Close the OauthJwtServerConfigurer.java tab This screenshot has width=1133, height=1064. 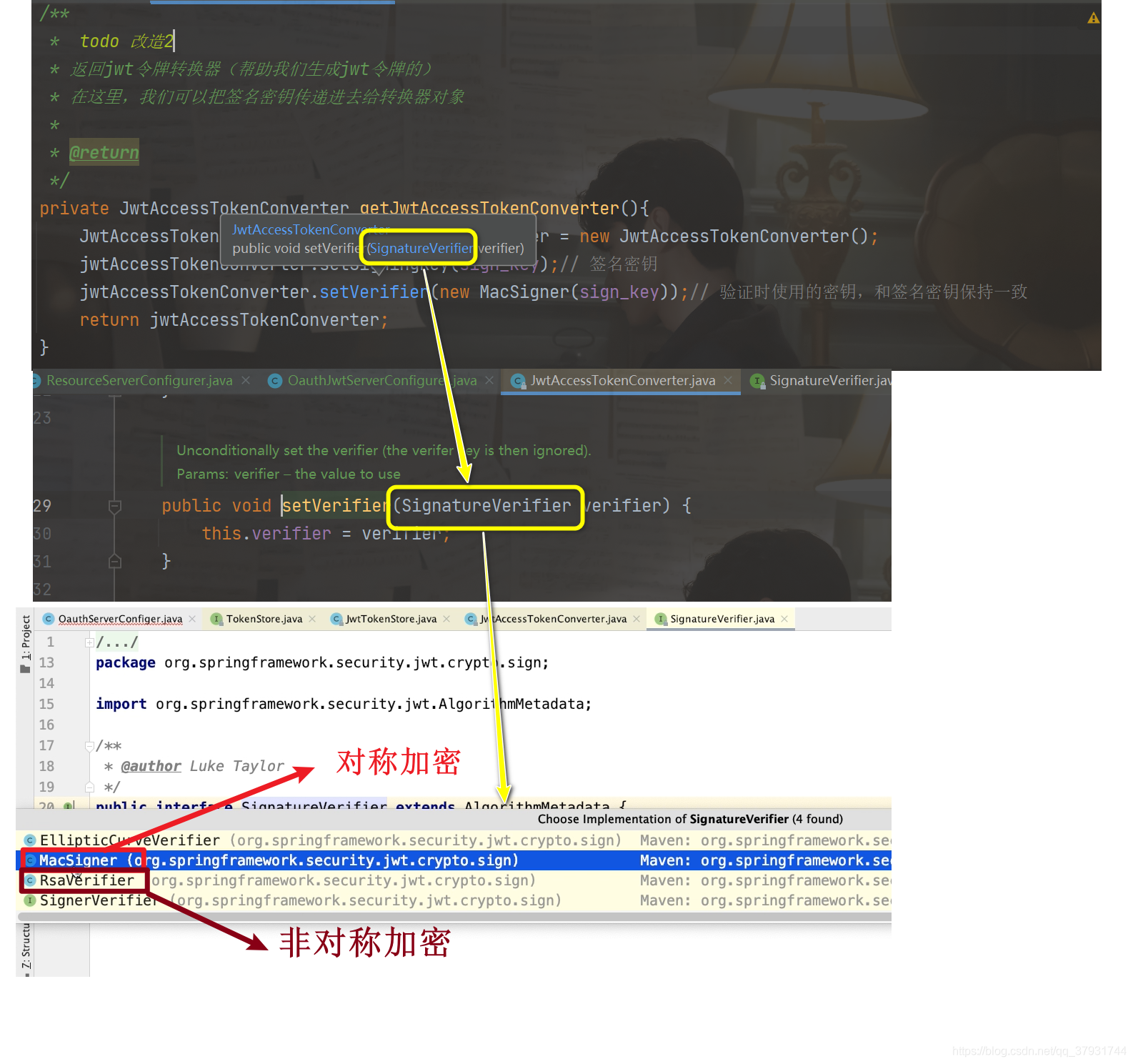click(489, 381)
